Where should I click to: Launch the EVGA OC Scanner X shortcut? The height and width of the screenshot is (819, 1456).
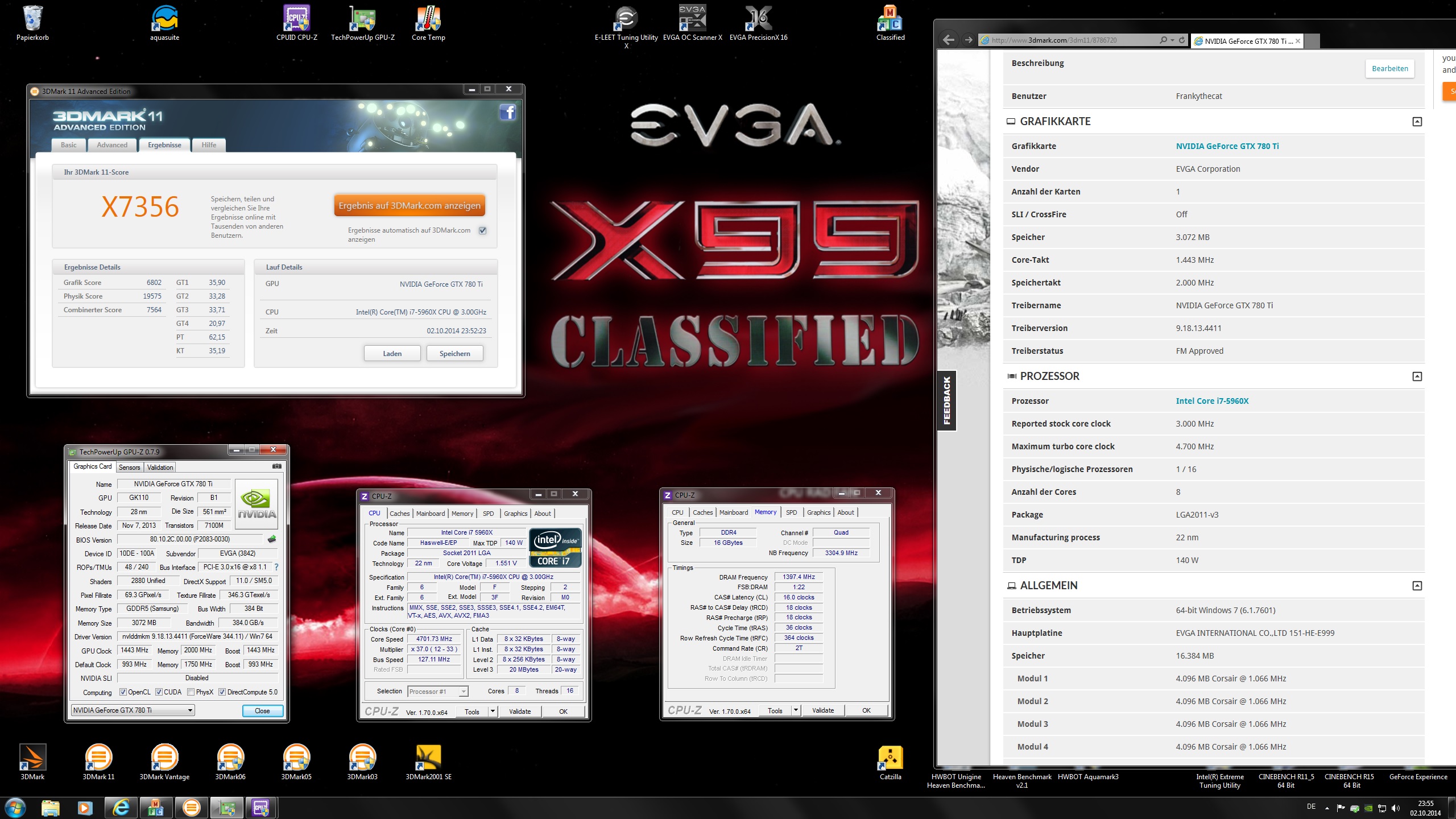692,23
